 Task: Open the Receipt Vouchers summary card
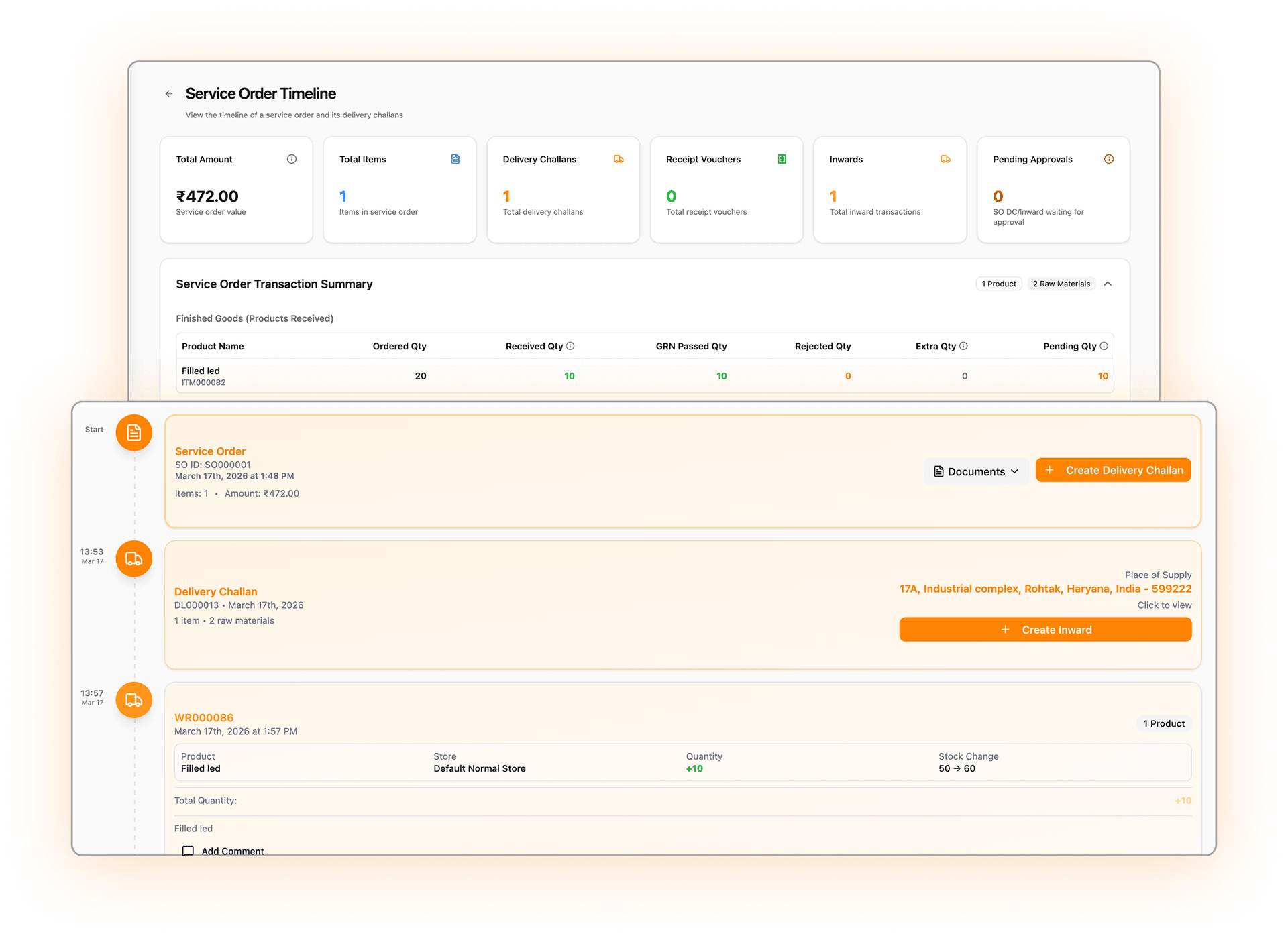[x=727, y=190]
